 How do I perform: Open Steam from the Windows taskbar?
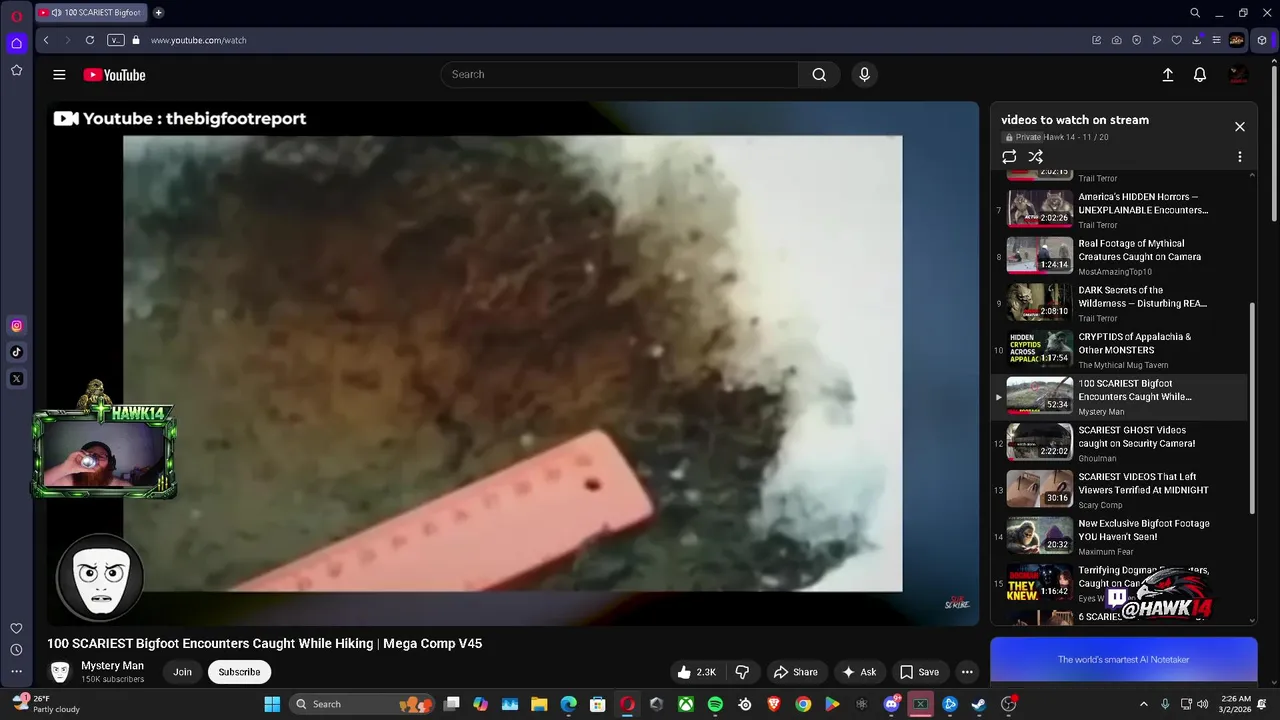point(979,704)
